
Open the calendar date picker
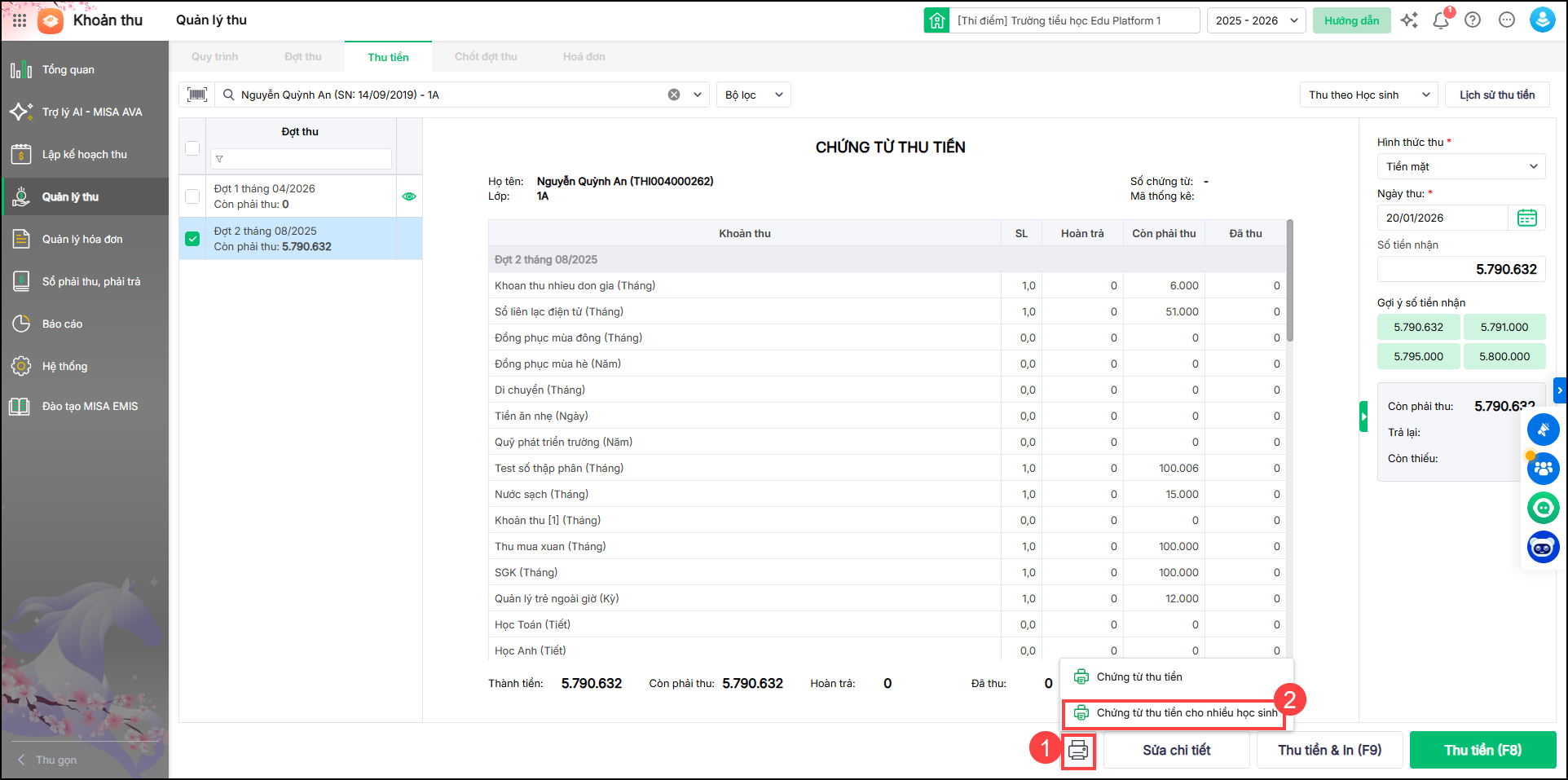pyautogui.click(x=1526, y=218)
